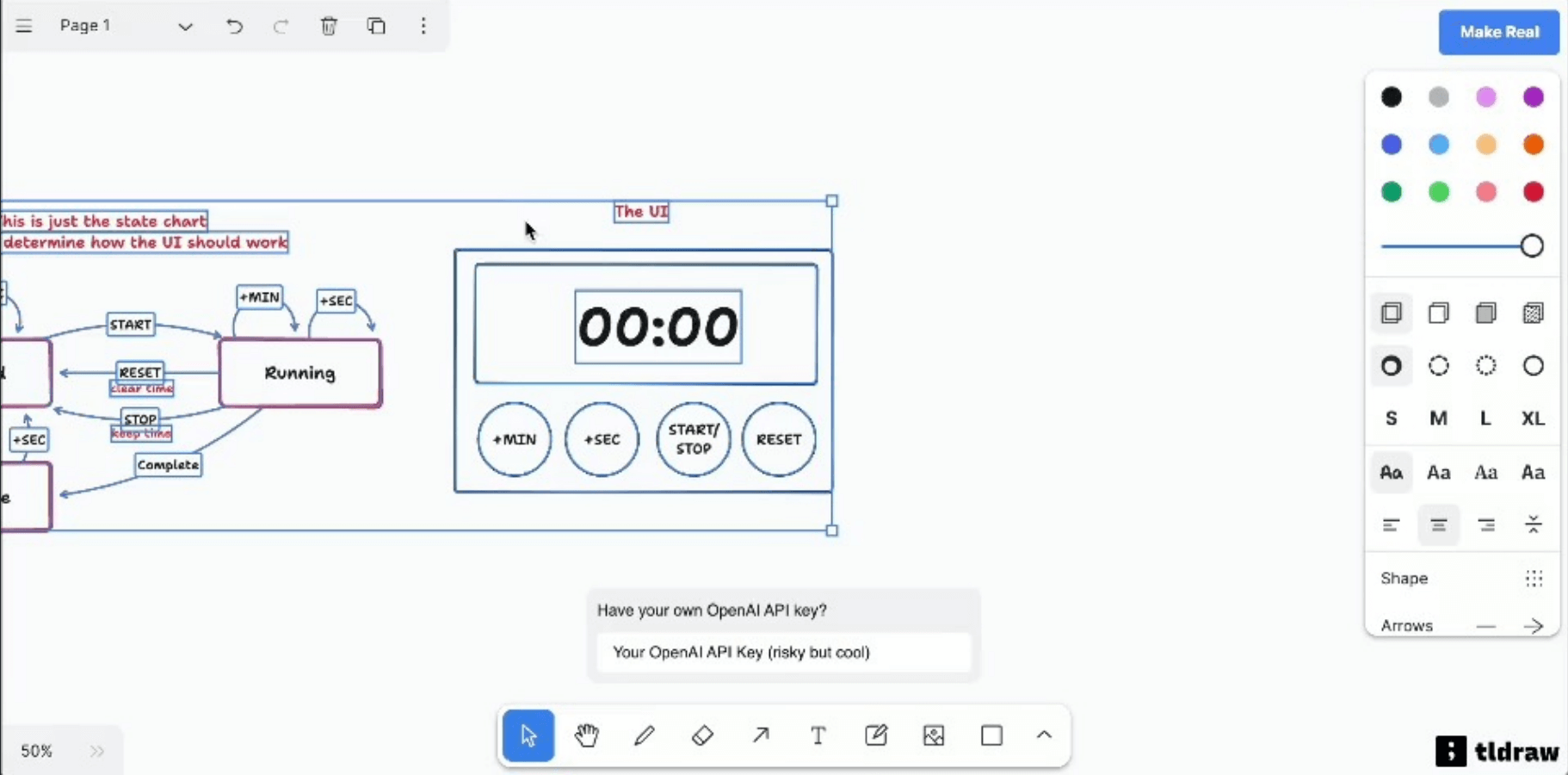
Task: Activate the Eraser tool
Action: point(702,735)
